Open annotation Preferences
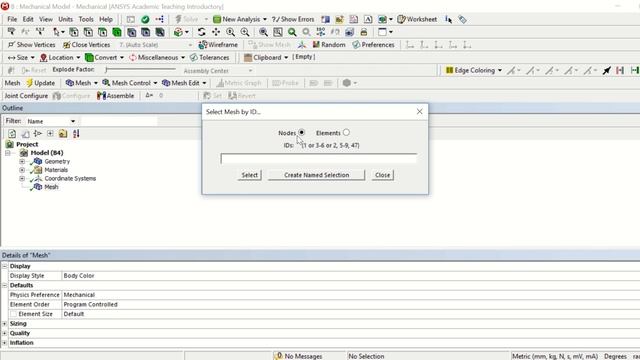The height and width of the screenshot is (360, 640). pyautogui.click(x=373, y=45)
